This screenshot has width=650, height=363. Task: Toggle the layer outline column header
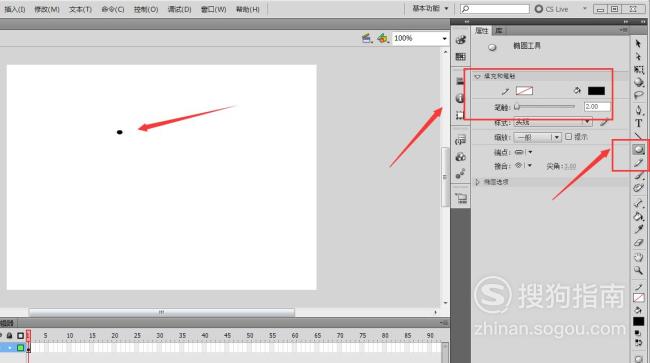pos(20,335)
